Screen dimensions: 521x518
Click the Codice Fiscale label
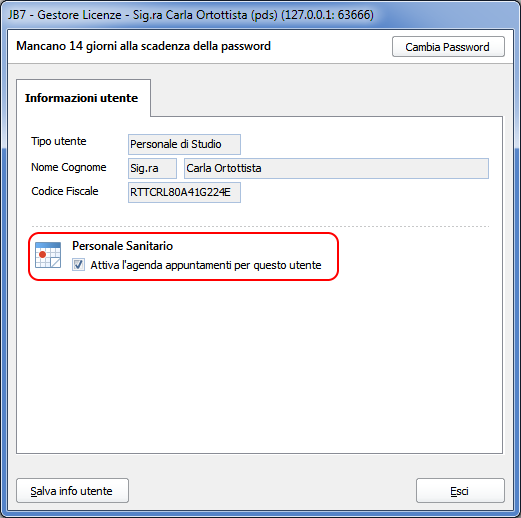(x=65, y=191)
